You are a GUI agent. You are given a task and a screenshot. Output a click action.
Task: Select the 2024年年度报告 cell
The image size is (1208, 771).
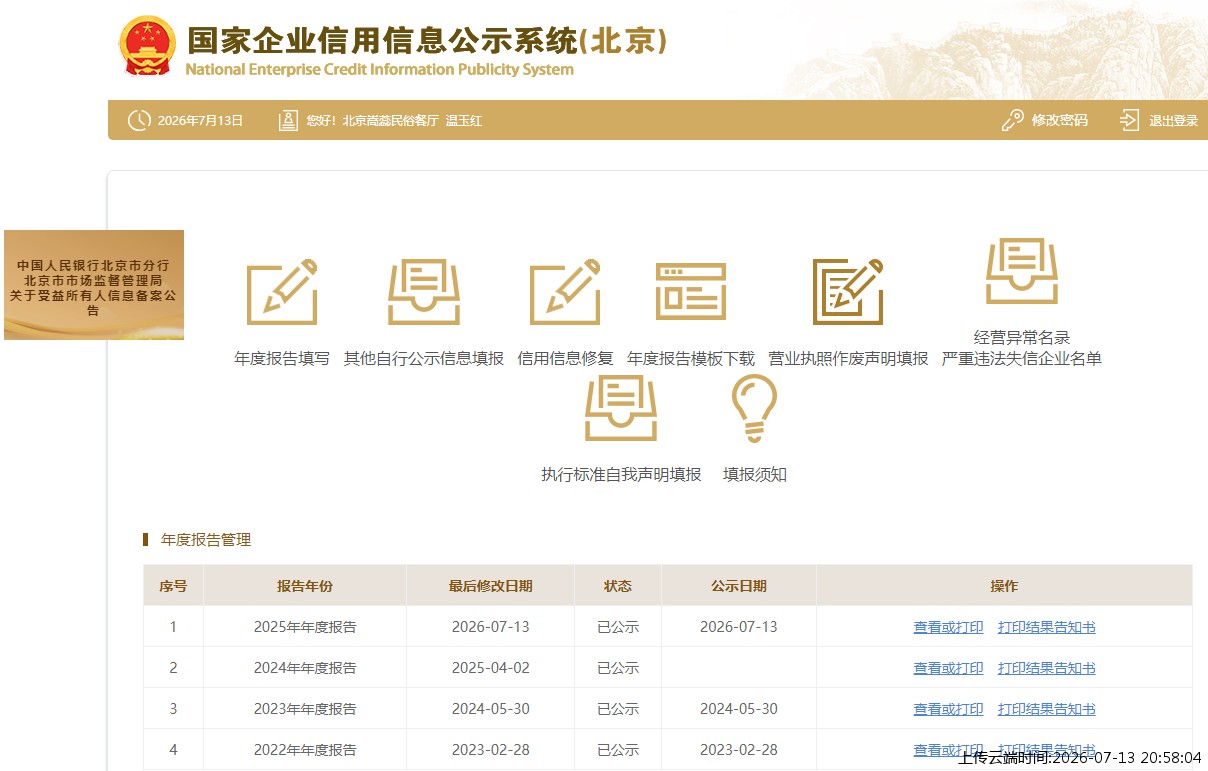pos(305,668)
